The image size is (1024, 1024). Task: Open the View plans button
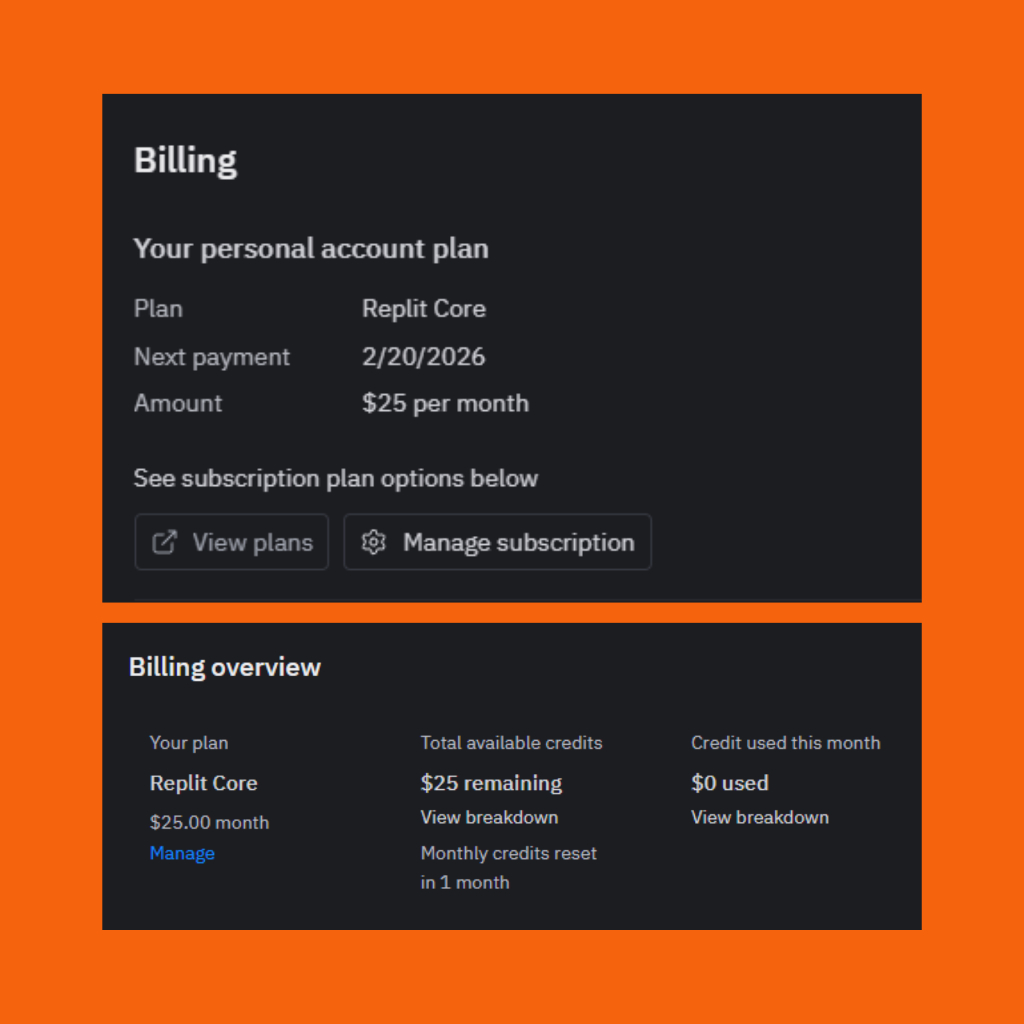pos(232,542)
